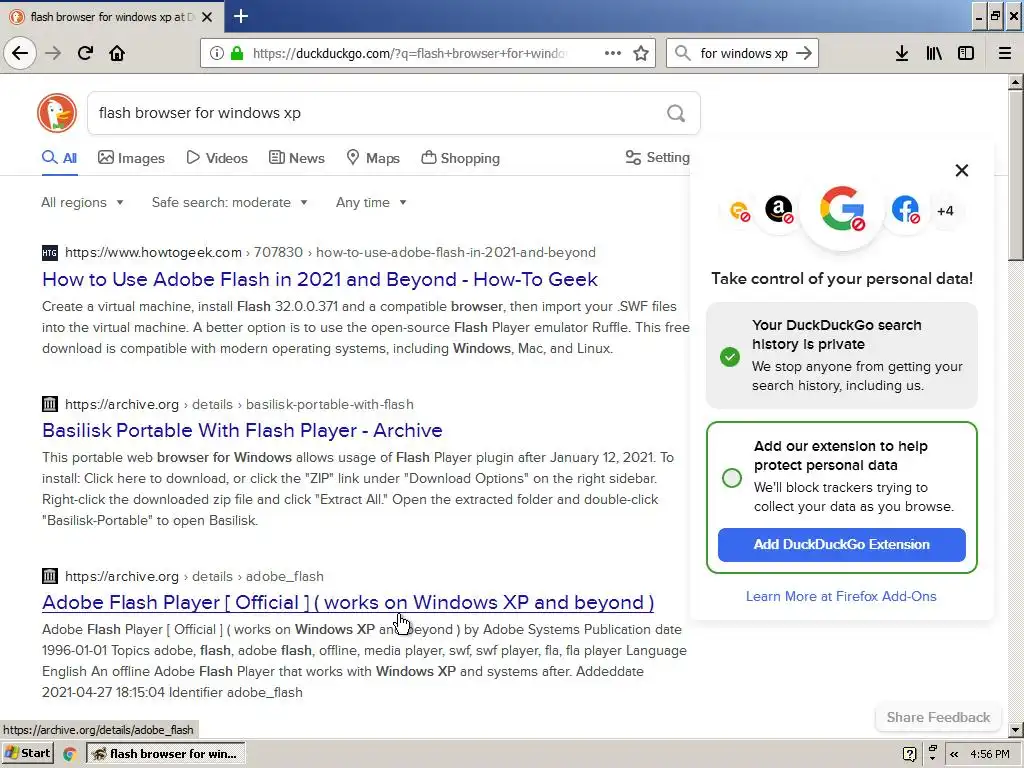Open the Settings dropdown
1024x768 pixels.
click(658, 157)
